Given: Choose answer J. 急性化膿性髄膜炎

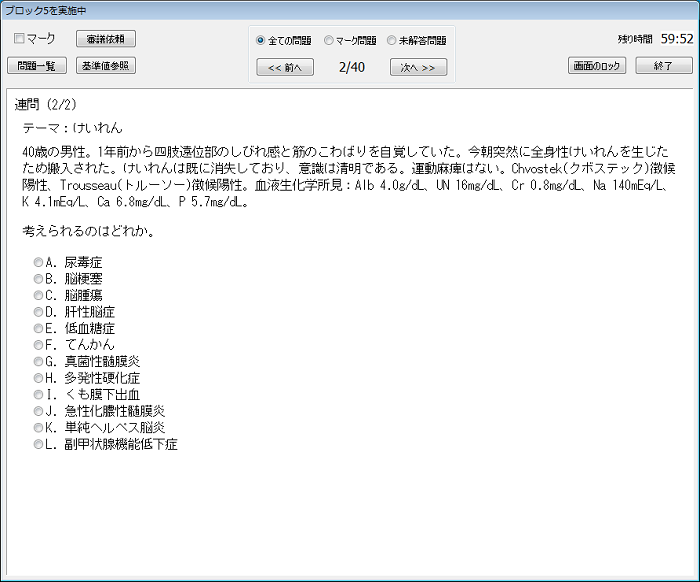Looking at the screenshot, I should coord(38,411).
